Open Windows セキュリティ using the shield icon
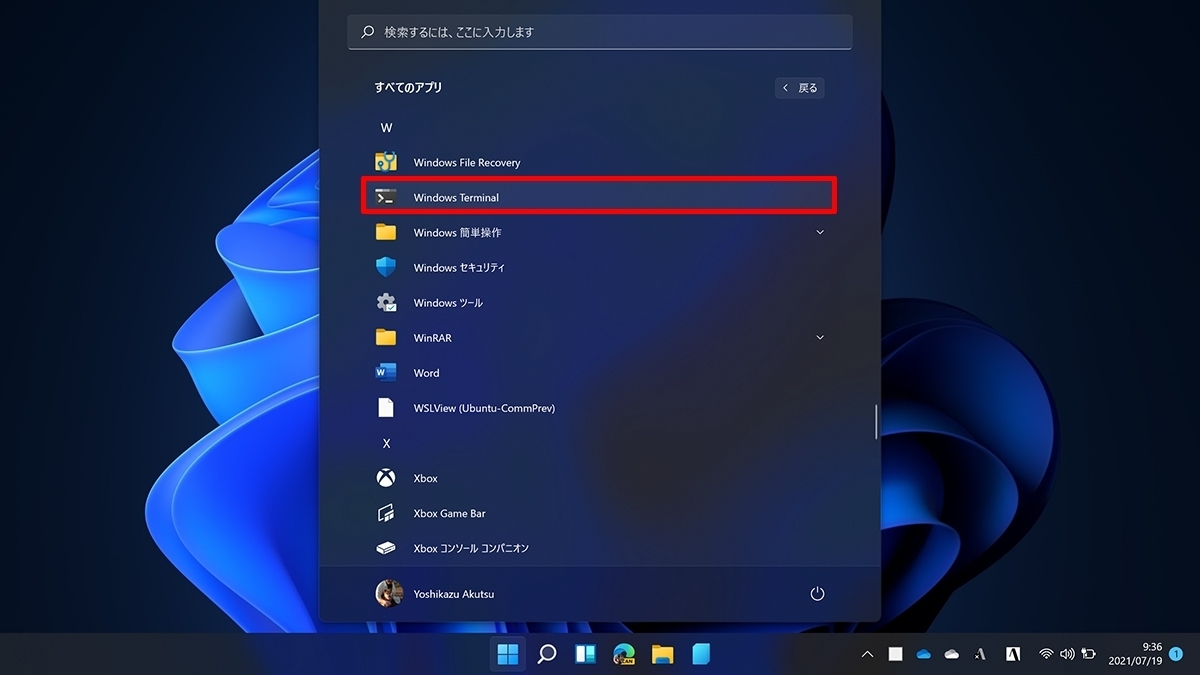 386,267
